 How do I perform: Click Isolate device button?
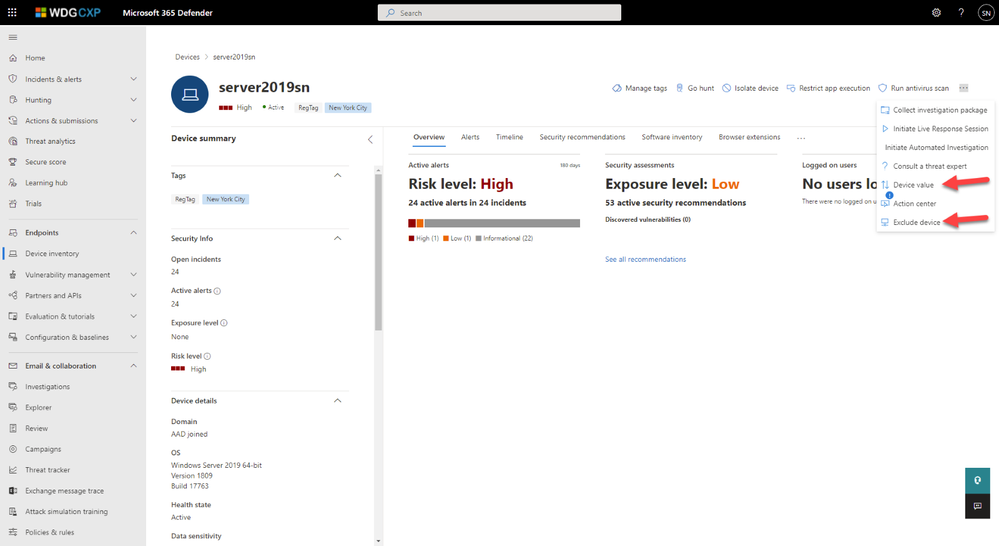(x=750, y=89)
